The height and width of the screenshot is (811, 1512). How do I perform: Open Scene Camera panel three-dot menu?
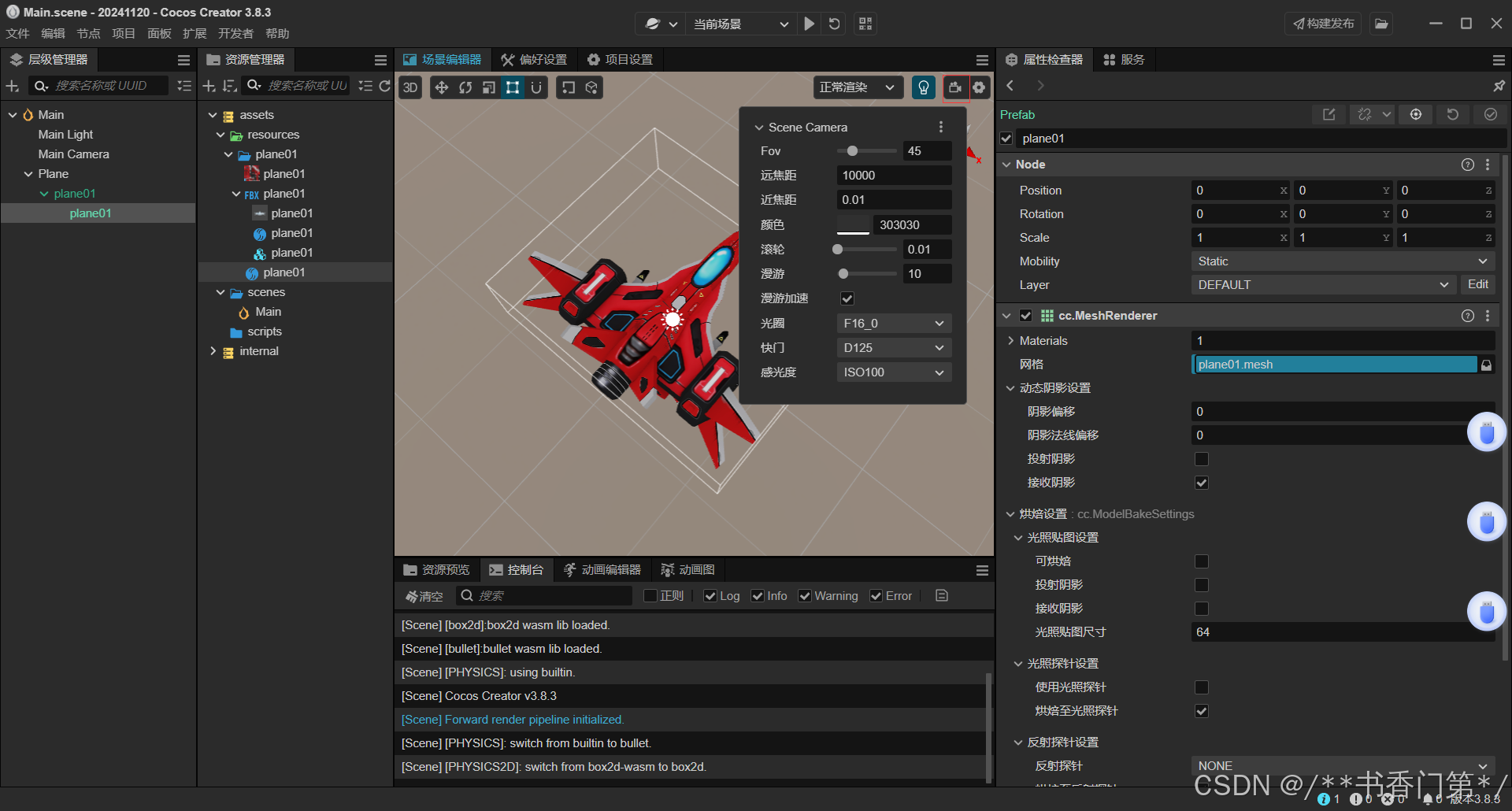pyautogui.click(x=941, y=127)
